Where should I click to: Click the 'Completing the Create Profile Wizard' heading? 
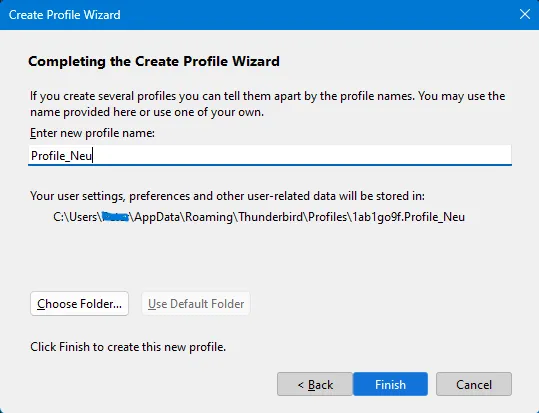(154, 61)
